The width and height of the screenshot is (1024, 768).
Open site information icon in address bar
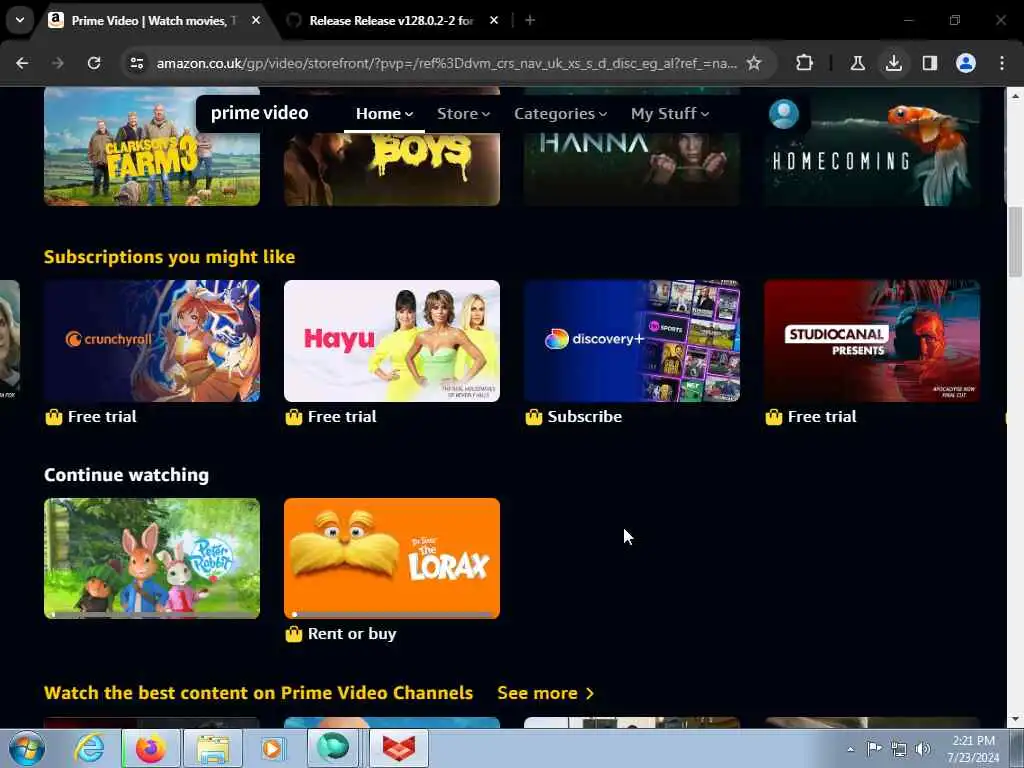(137, 63)
